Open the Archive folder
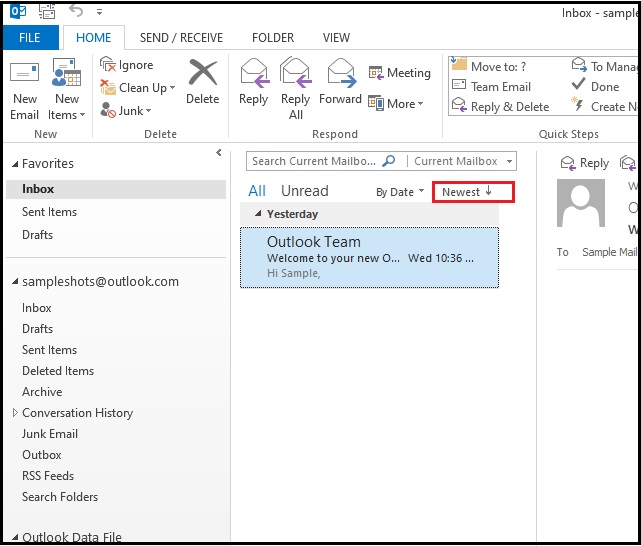Screen dimensions: 641x546 point(42,392)
